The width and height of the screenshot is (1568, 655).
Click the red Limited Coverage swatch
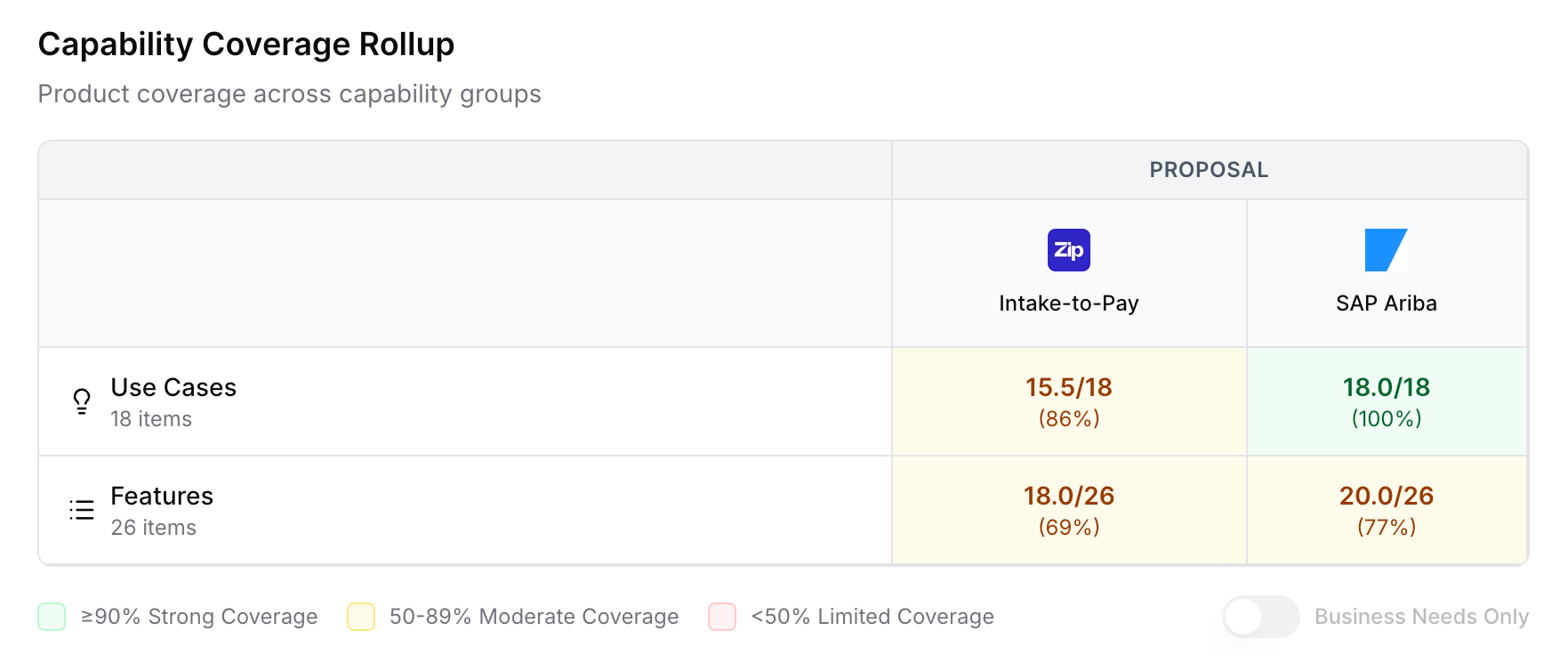tap(722, 617)
